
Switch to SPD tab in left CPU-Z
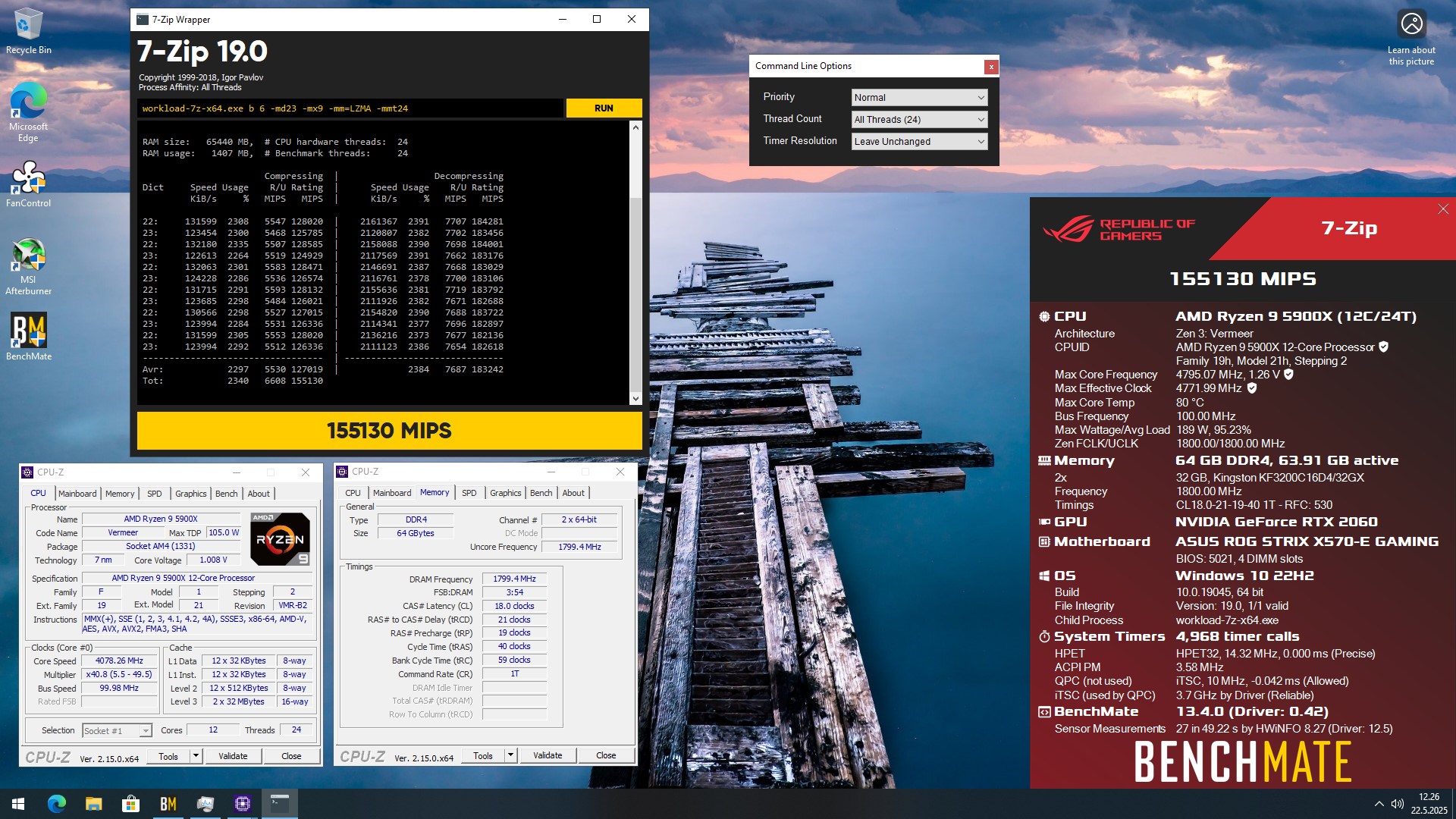(x=155, y=494)
